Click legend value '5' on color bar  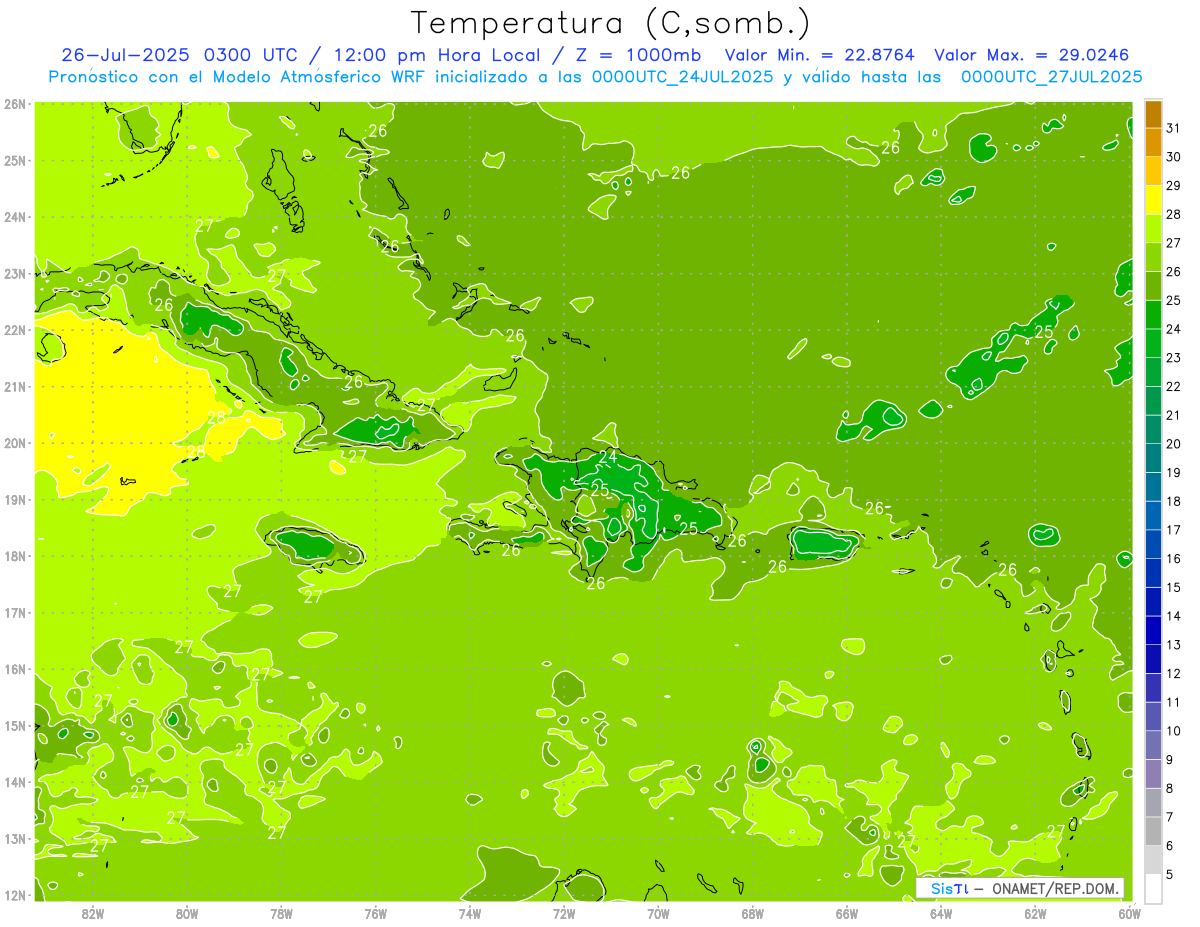click(1170, 874)
